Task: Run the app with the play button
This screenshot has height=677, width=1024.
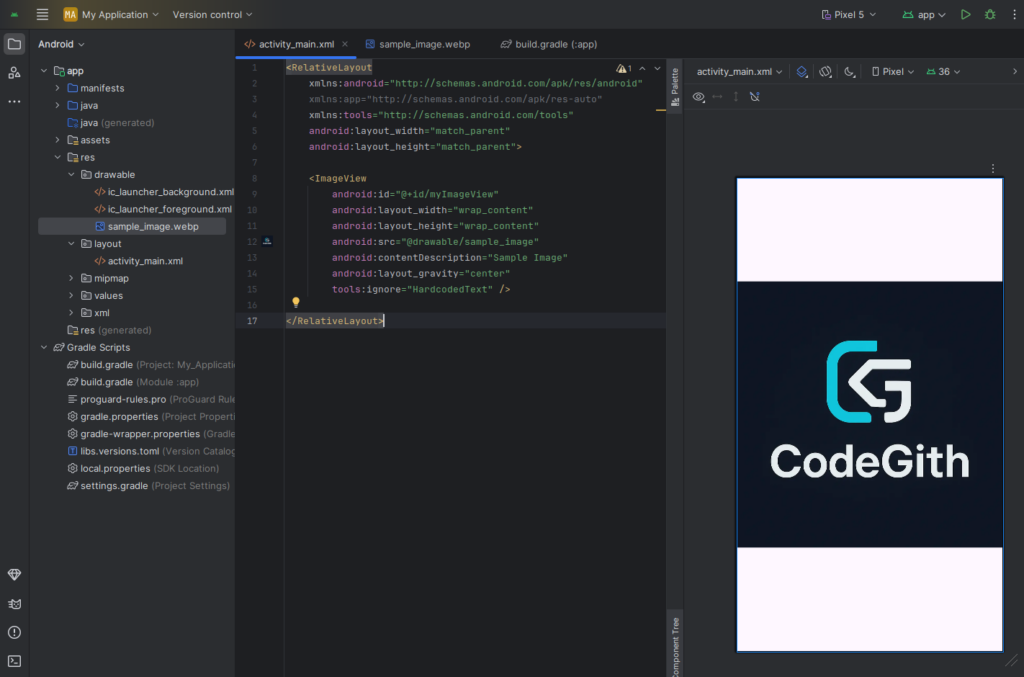Action: point(965,14)
